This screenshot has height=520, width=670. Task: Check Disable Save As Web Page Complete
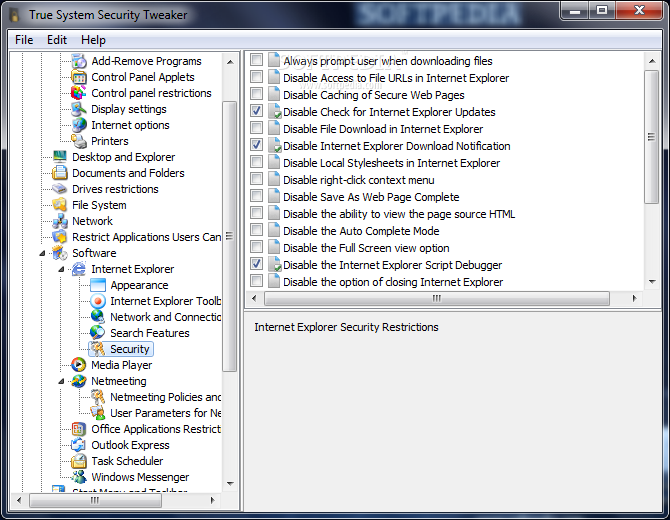256,196
